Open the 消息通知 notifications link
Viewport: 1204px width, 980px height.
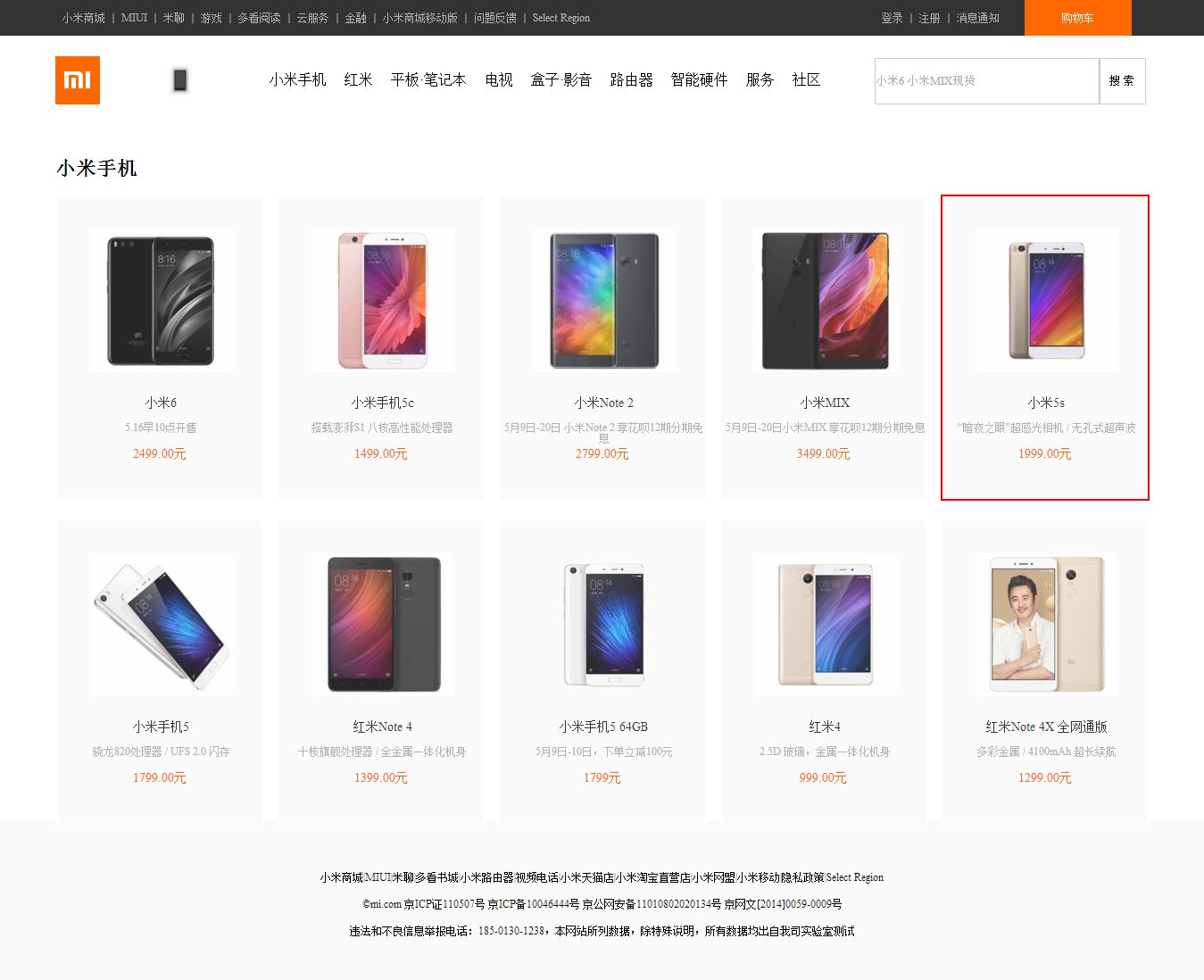pyautogui.click(x=978, y=18)
